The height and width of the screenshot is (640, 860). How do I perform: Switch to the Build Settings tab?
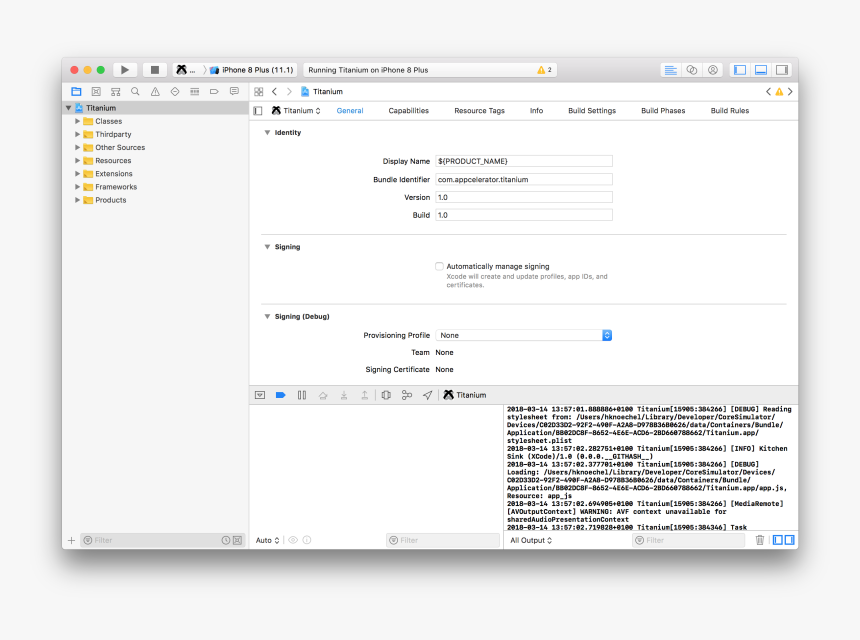click(x=592, y=111)
